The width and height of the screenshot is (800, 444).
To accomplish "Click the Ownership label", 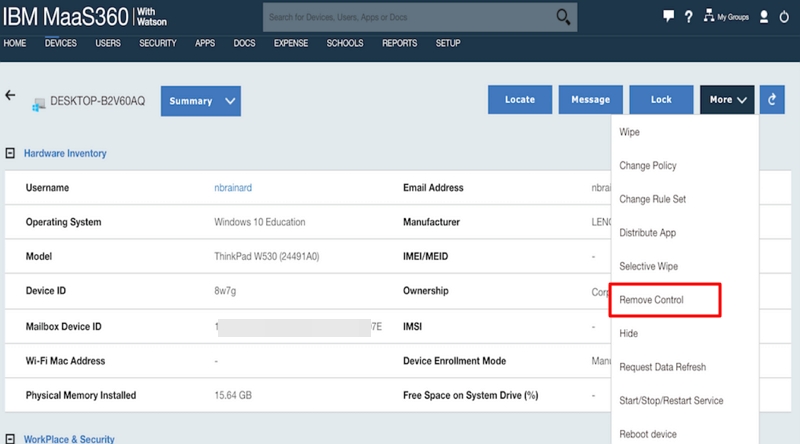I will tap(426, 291).
